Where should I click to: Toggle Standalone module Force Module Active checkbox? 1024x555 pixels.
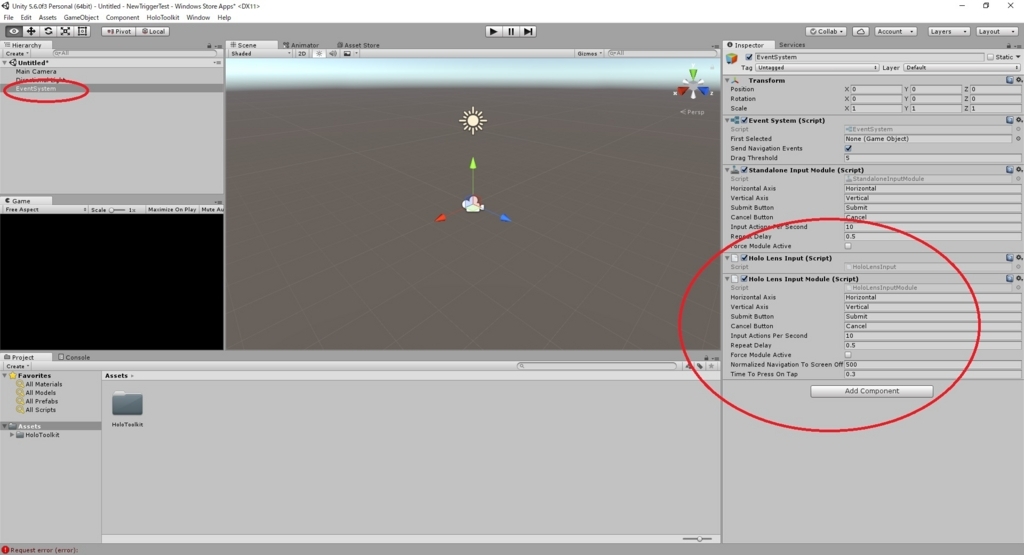pos(848,246)
